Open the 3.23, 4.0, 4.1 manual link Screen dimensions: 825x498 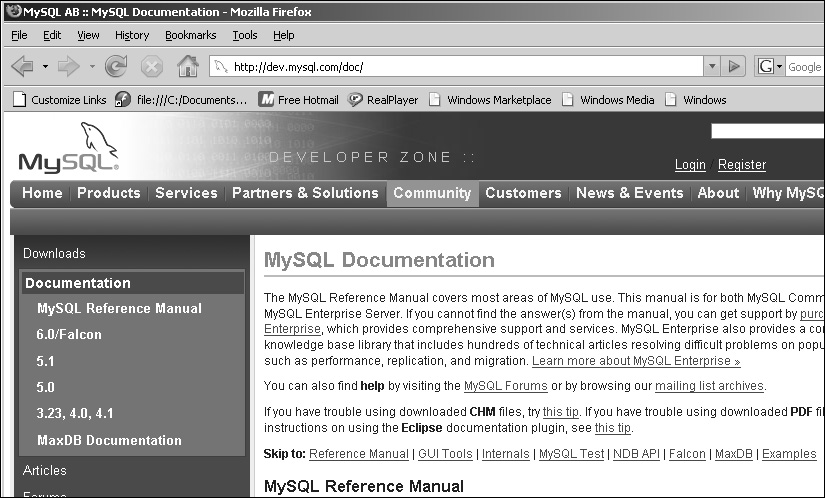point(75,413)
